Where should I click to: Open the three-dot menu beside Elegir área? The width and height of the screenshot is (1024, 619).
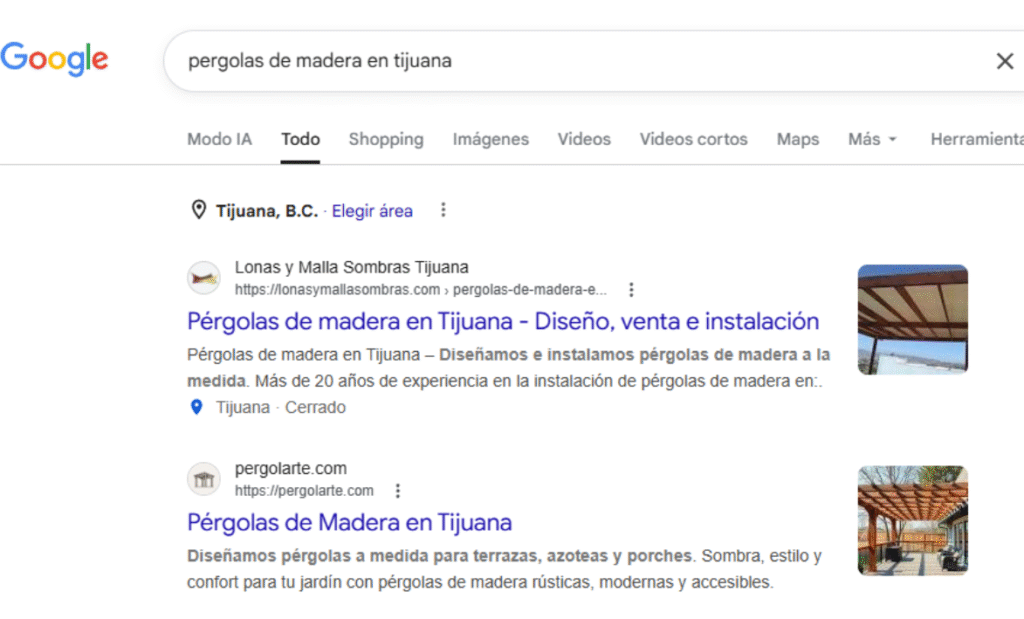443,210
